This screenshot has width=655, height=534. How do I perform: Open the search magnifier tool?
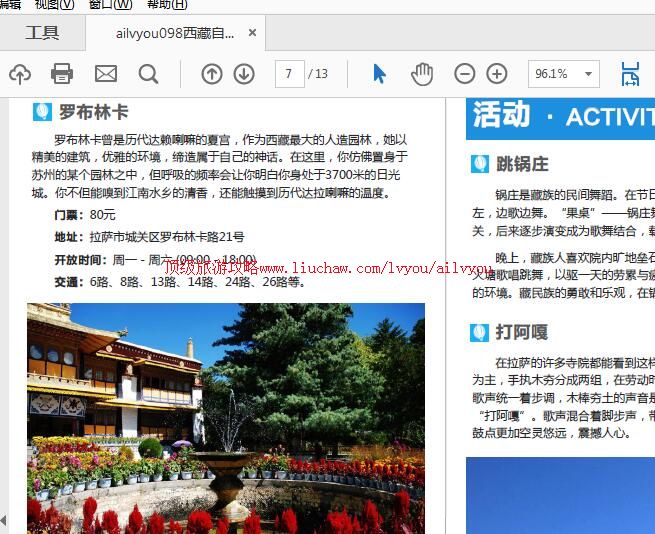coord(148,74)
